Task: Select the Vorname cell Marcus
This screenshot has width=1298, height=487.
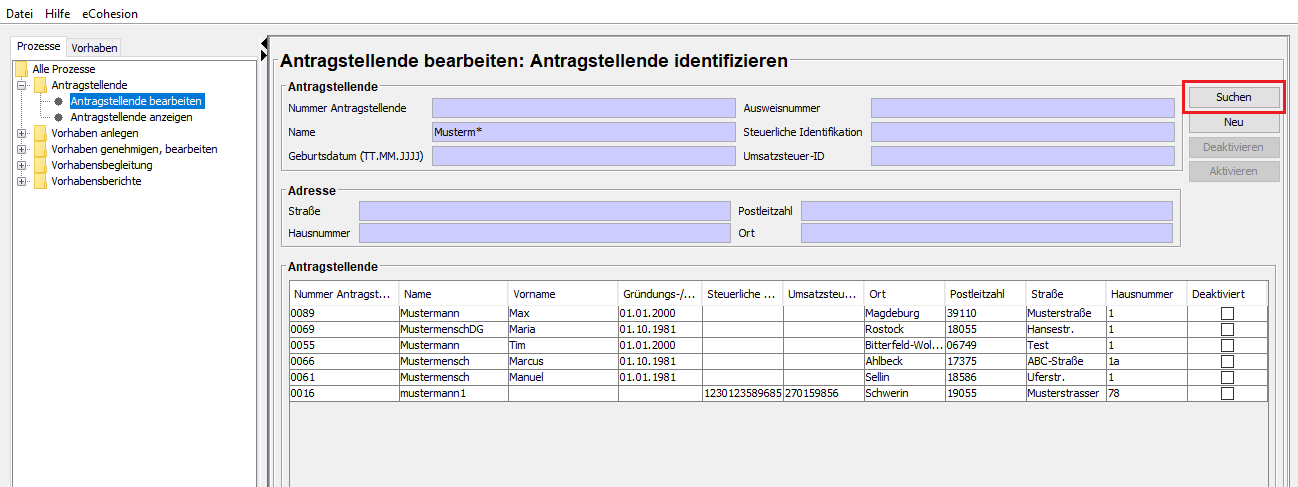Action: [563, 362]
